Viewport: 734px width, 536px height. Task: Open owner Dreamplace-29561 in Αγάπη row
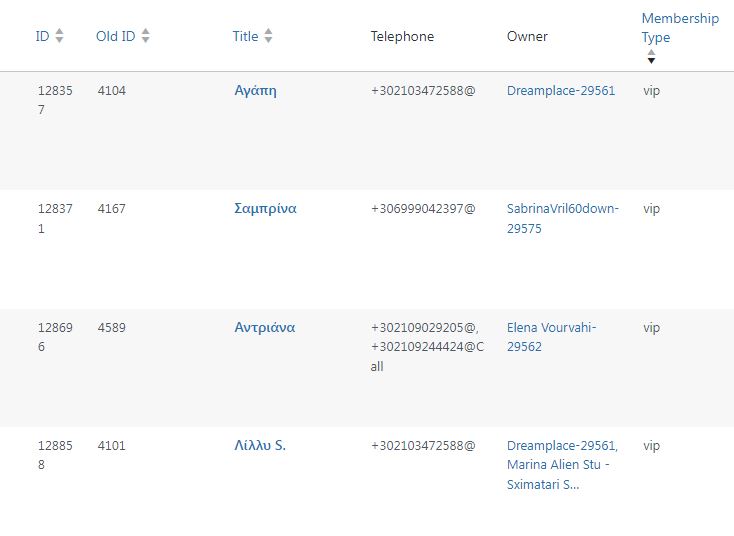click(x=560, y=91)
